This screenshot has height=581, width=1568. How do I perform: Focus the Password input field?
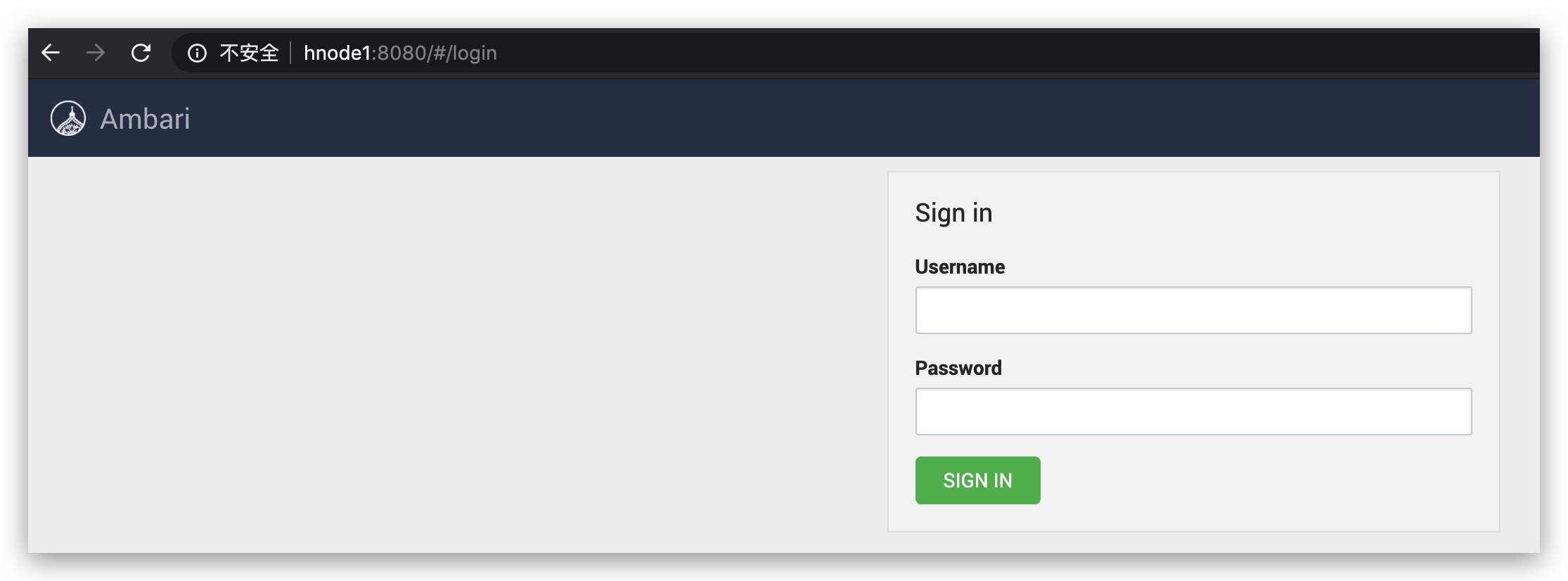coord(1193,411)
